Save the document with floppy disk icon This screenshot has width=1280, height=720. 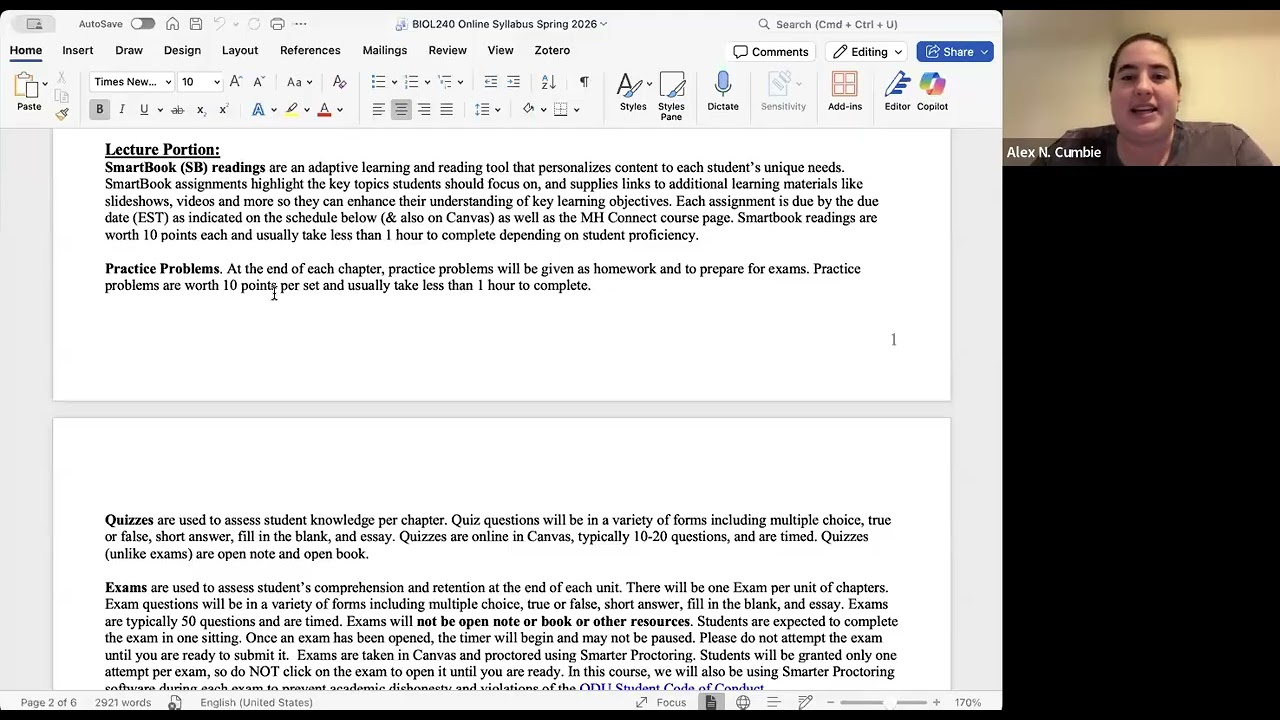pyautogui.click(x=196, y=24)
